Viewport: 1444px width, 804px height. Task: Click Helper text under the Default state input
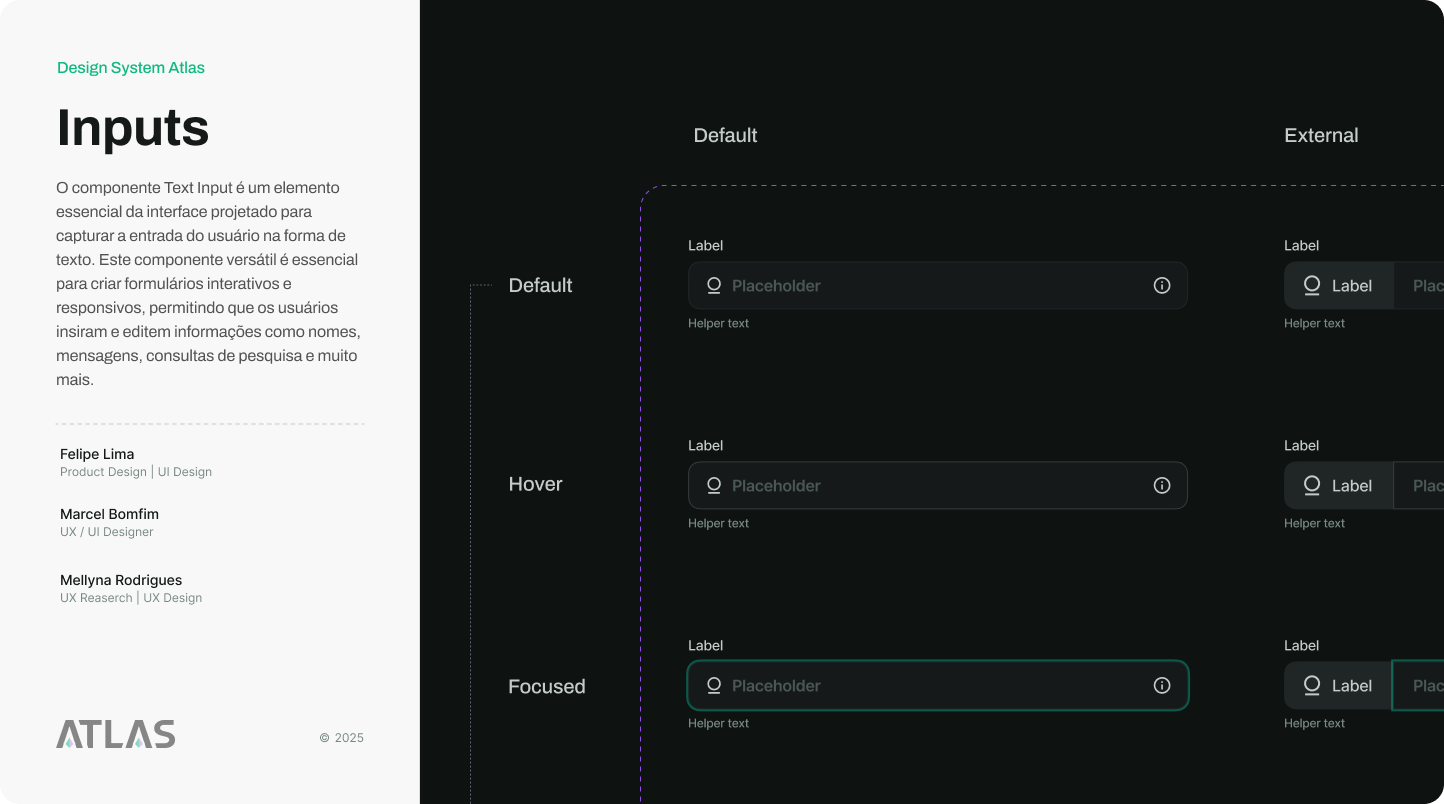(718, 323)
